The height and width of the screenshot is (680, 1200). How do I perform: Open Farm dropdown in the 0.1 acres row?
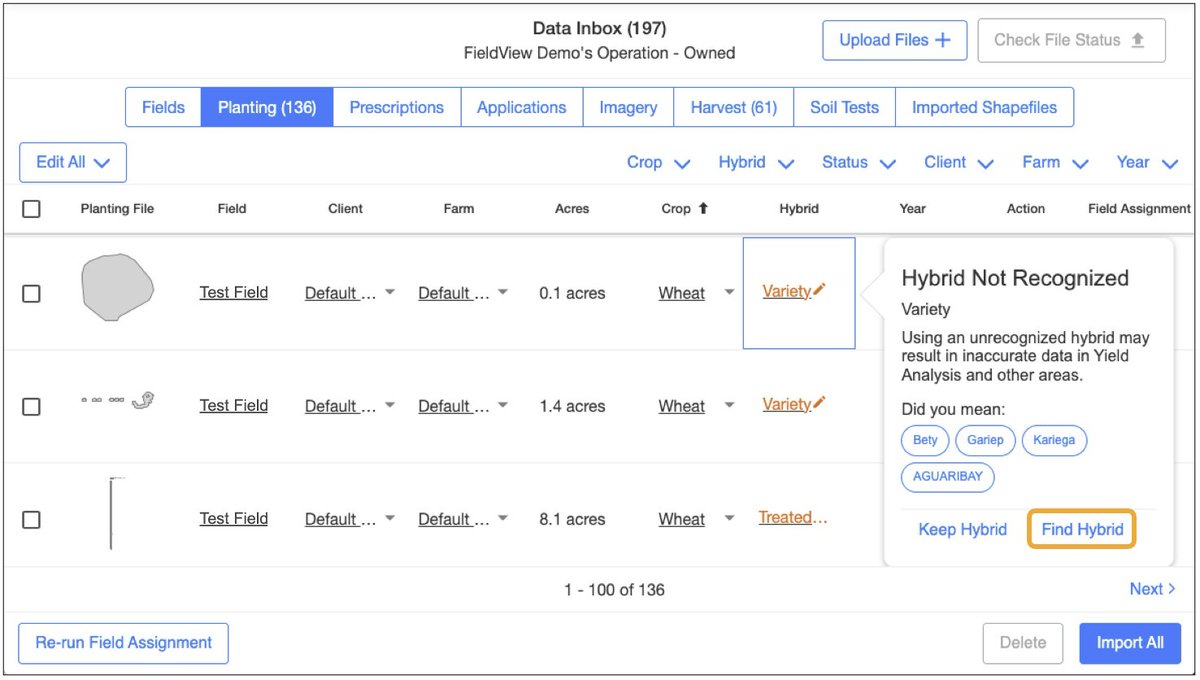503,292
